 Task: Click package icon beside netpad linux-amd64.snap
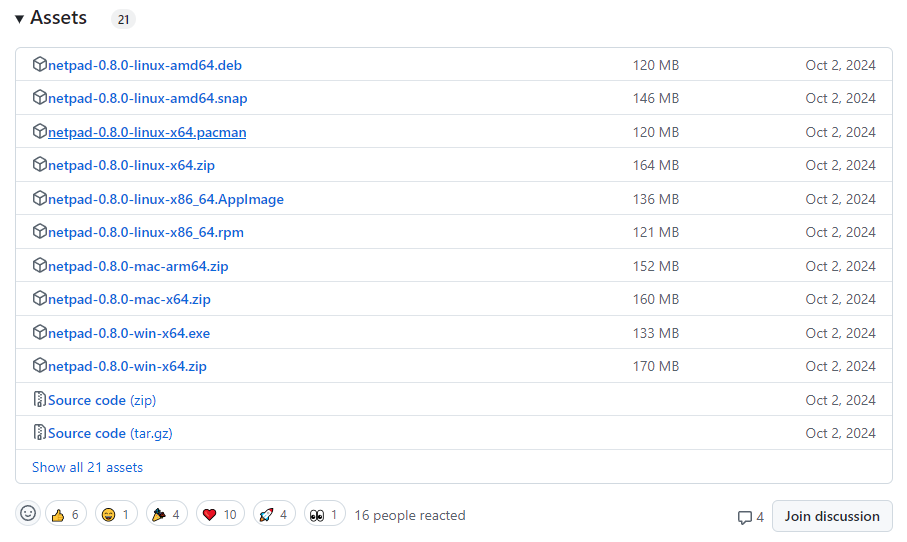click(x=39, y=97)
